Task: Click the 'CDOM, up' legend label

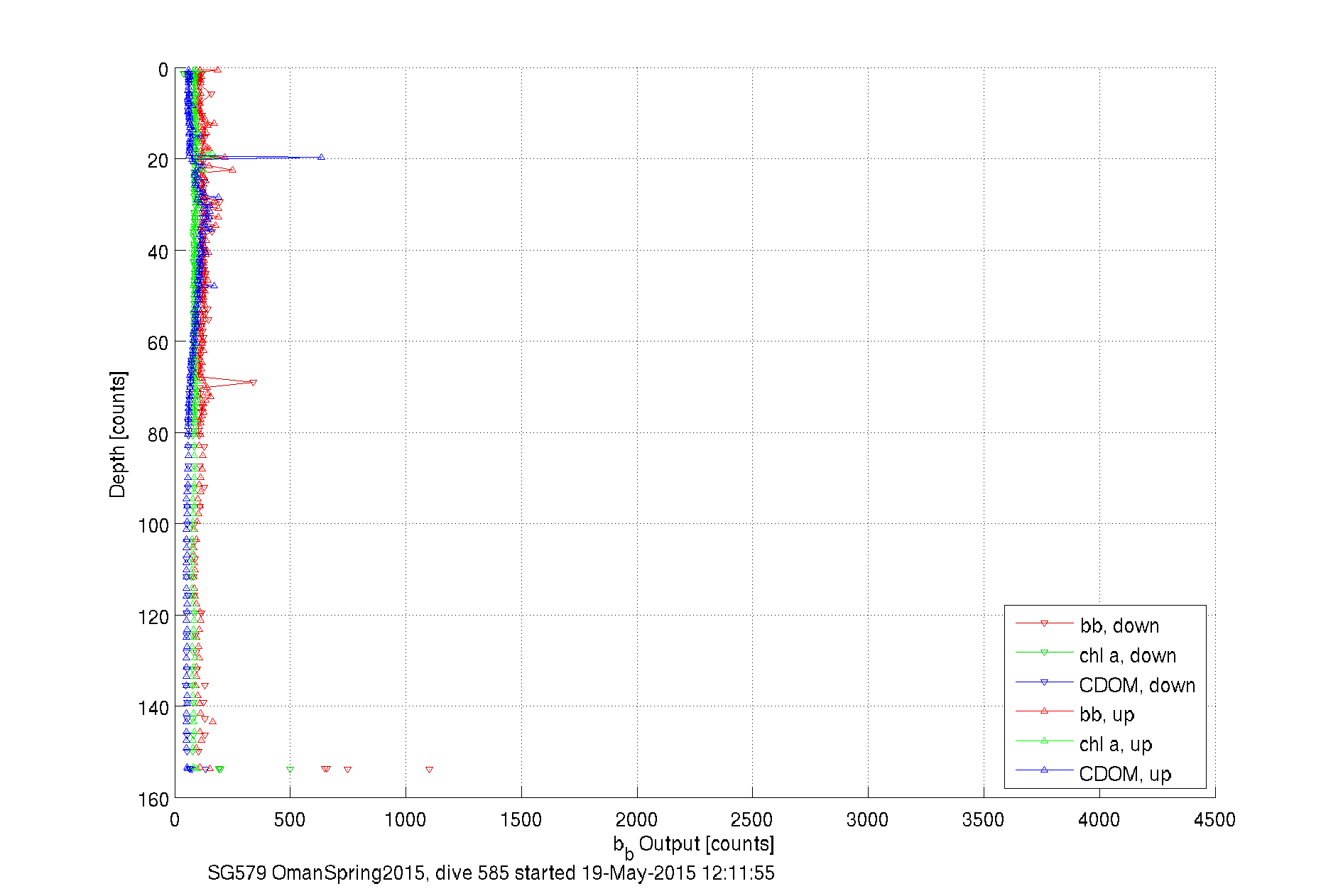Action: 1125,774
